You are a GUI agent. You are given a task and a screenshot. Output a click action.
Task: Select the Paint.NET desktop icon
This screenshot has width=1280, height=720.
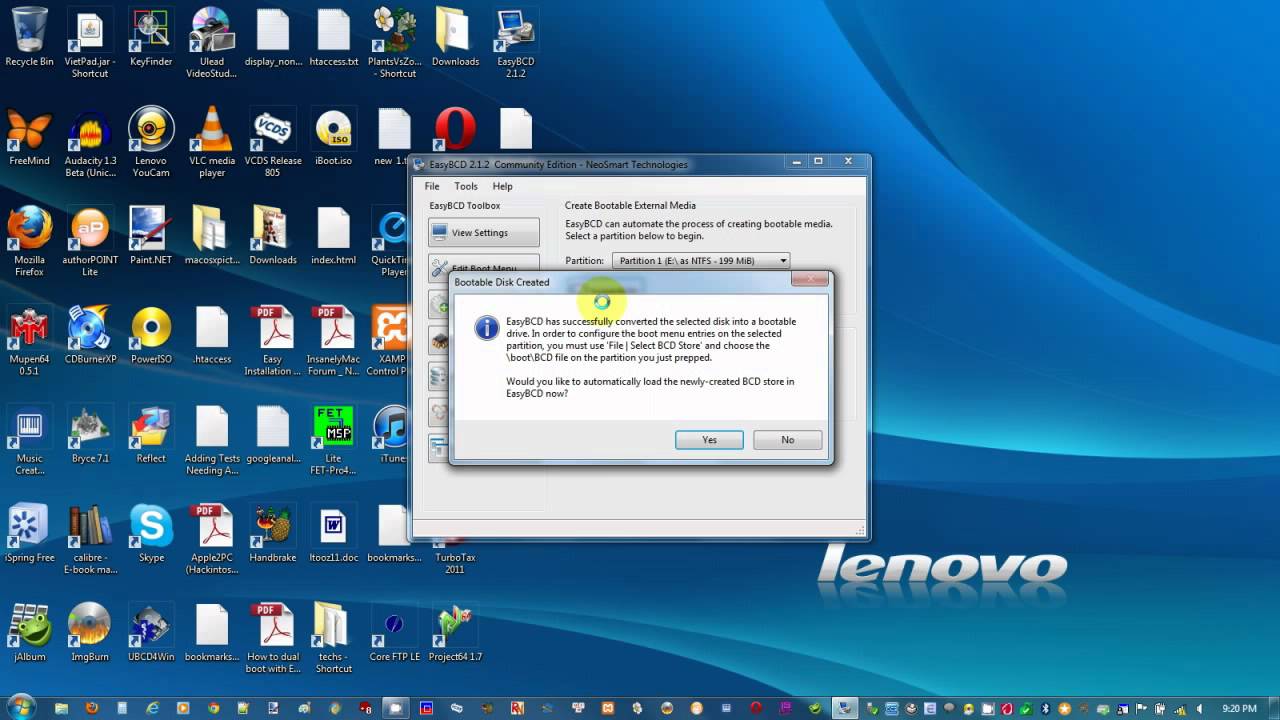pyautogui.click(x=151, y=236)
